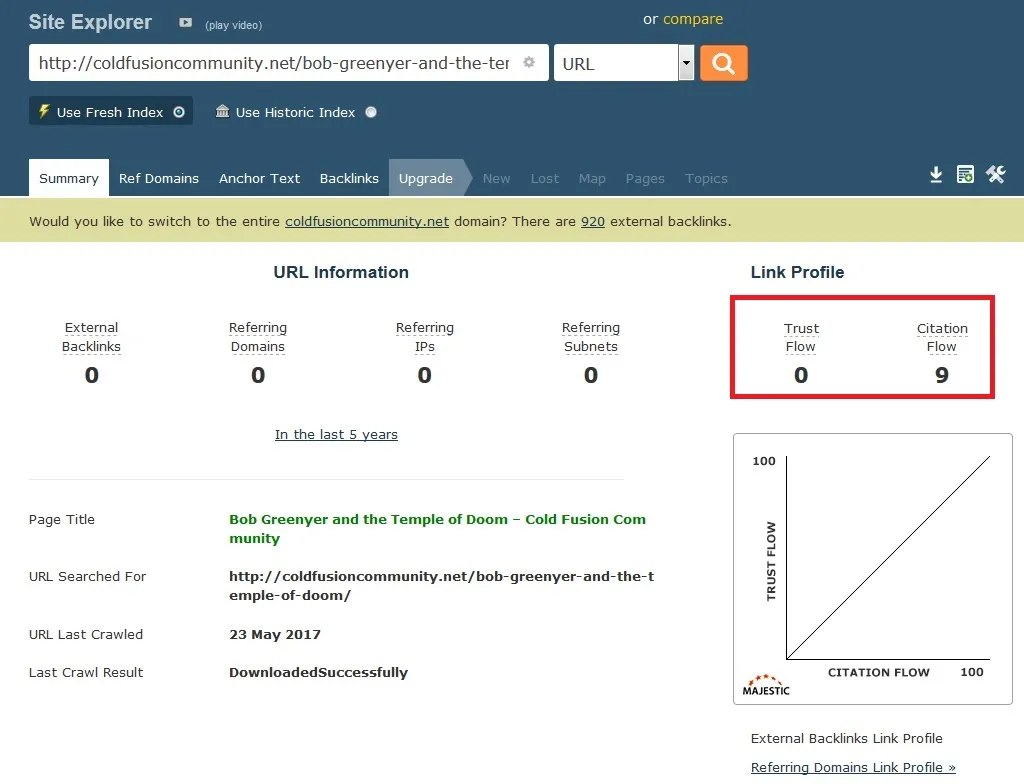Click the Citation Flow value 9
This screenshot has width=1024, height=784.
point(942,375)
